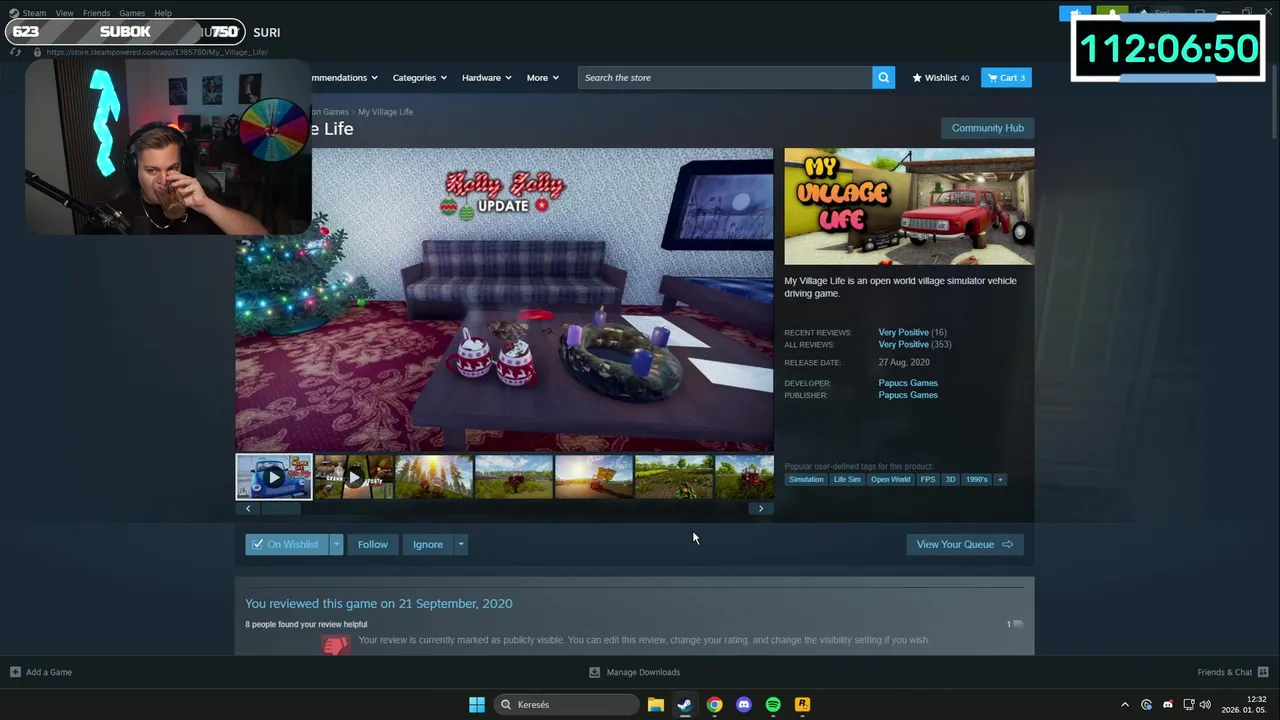Screen dimensions: 1280x720
Task: Click the recent reviews Very Positive link
Action: pos(904,332)
